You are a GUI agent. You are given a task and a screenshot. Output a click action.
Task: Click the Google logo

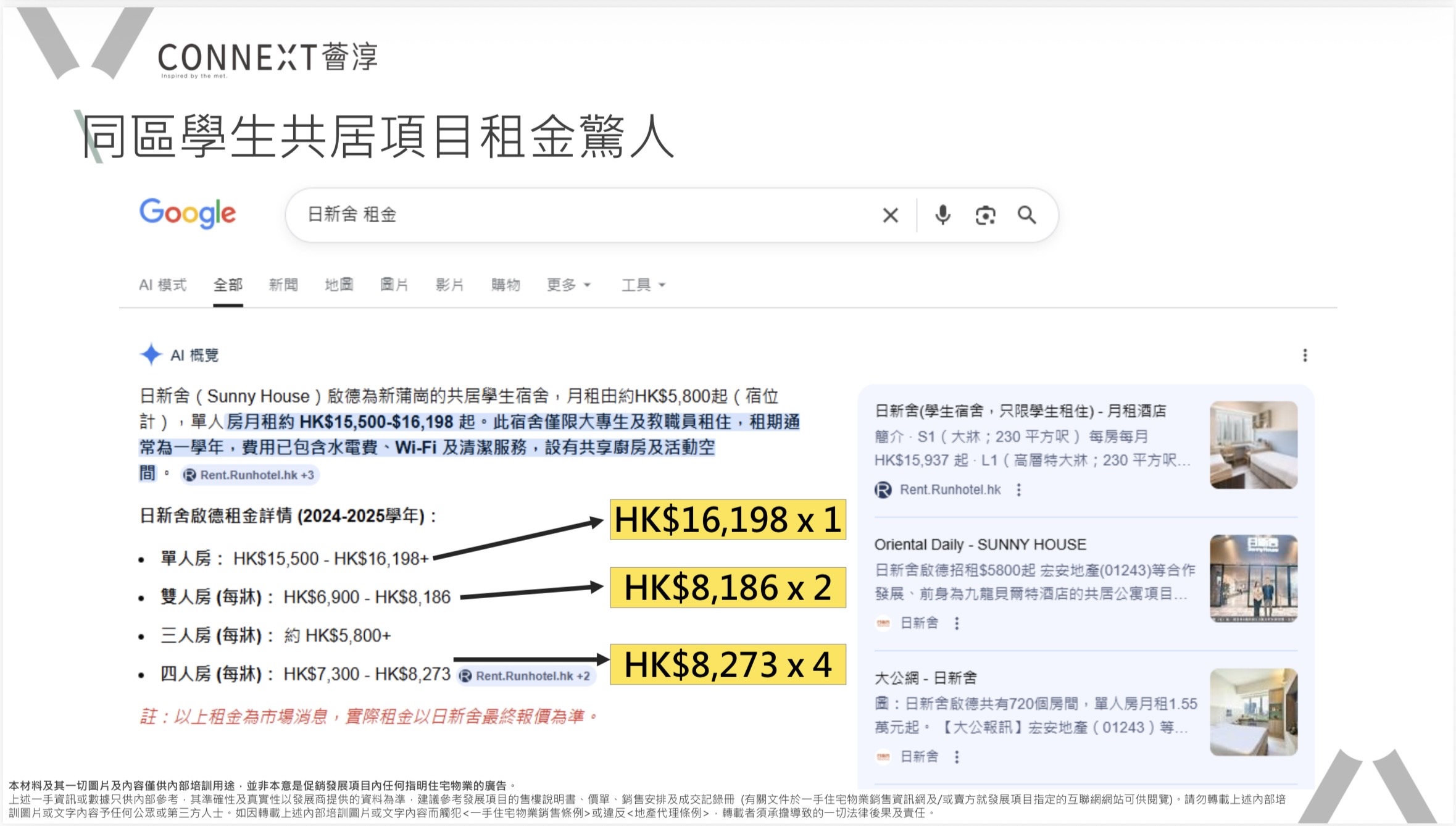(x=188, y=214)
